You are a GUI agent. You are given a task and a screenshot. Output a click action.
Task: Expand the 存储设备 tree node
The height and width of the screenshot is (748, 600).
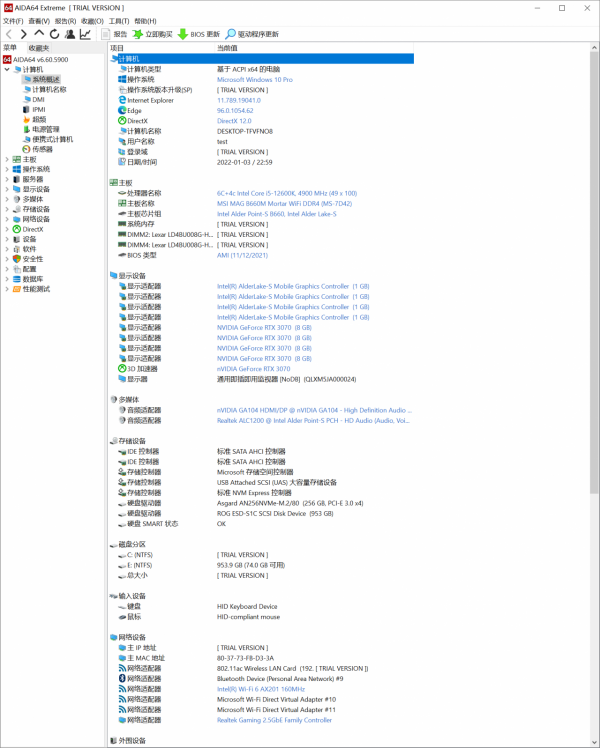(x=7, y=209)
